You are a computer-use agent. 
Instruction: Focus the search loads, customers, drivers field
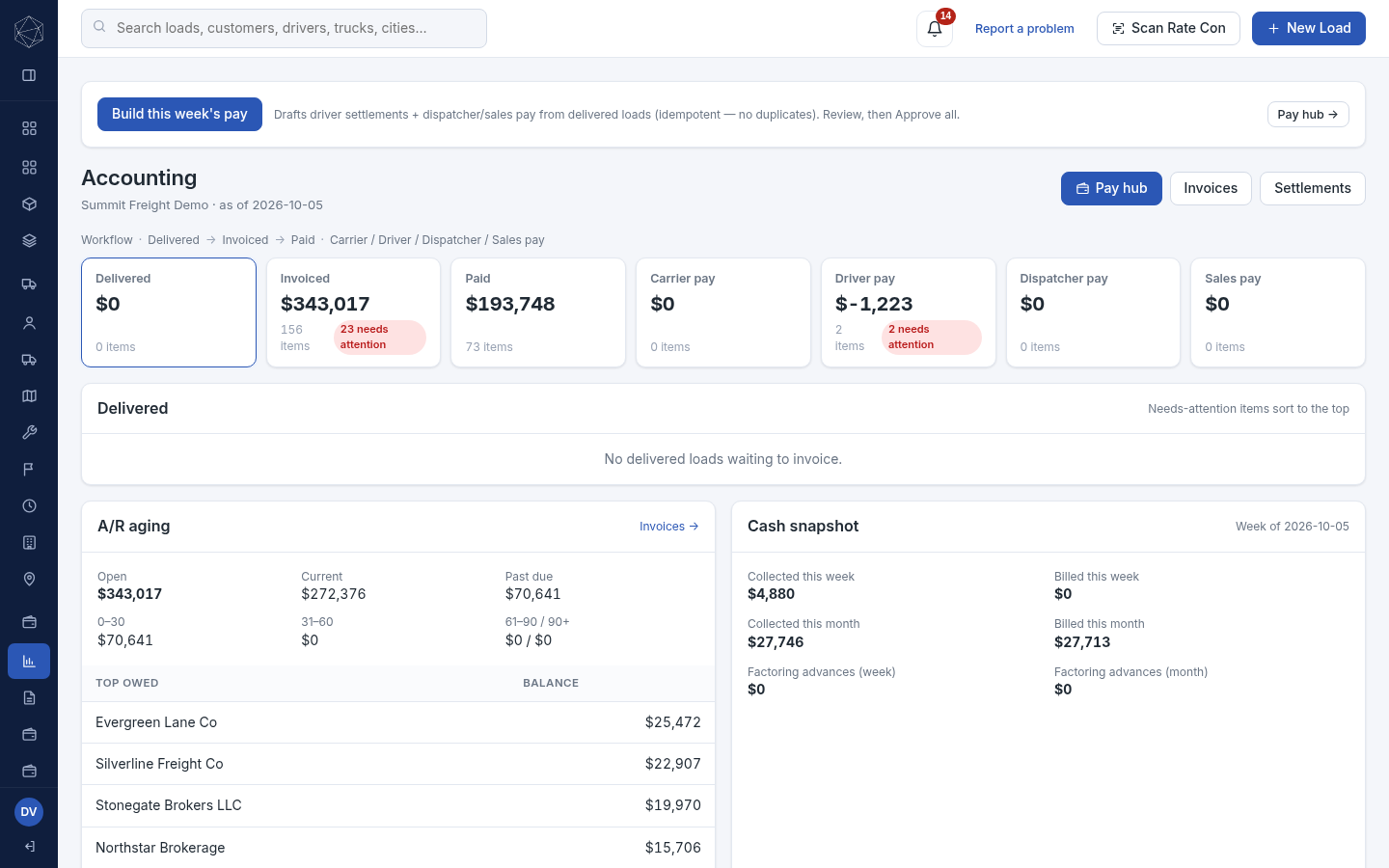tap(284, 28)
